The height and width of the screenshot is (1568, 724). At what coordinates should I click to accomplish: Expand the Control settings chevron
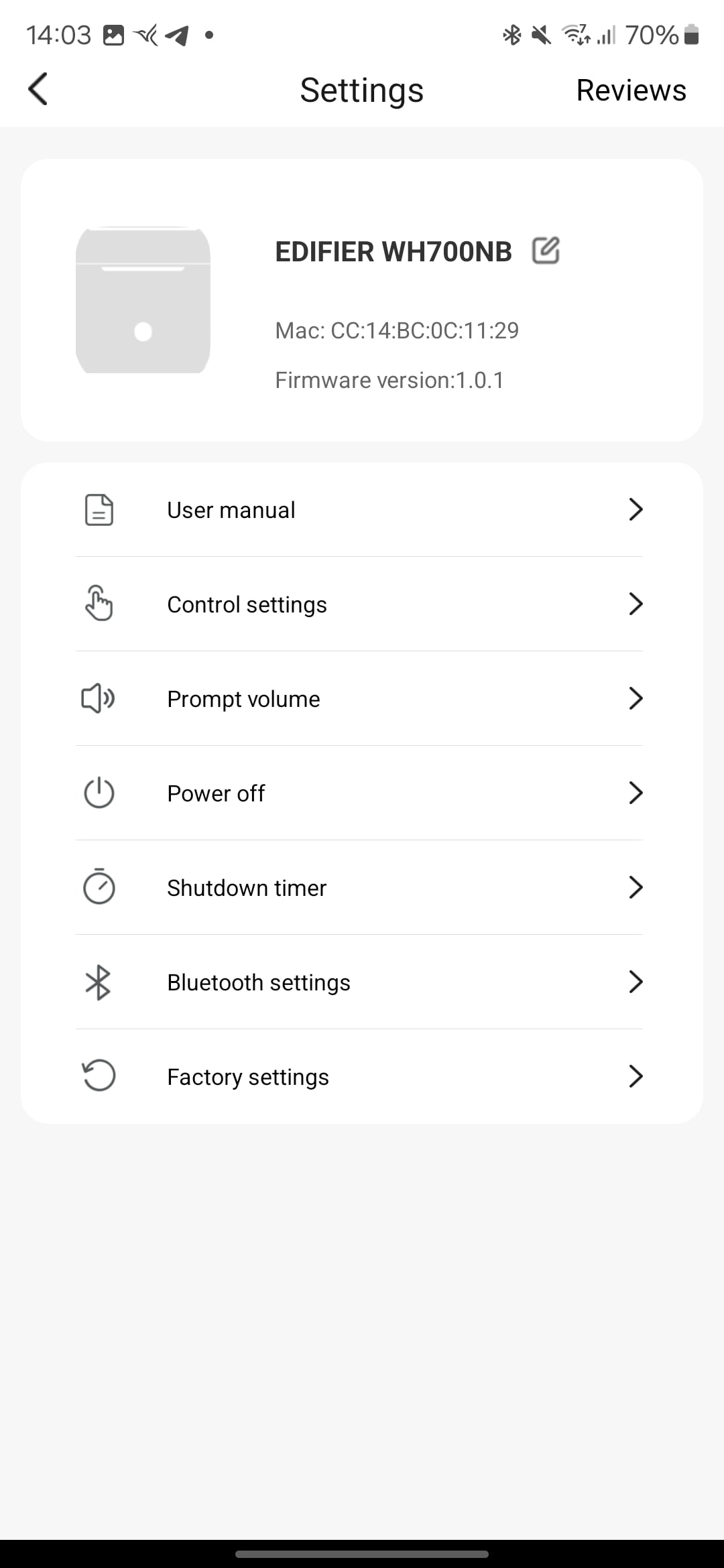tap(636, 604)
